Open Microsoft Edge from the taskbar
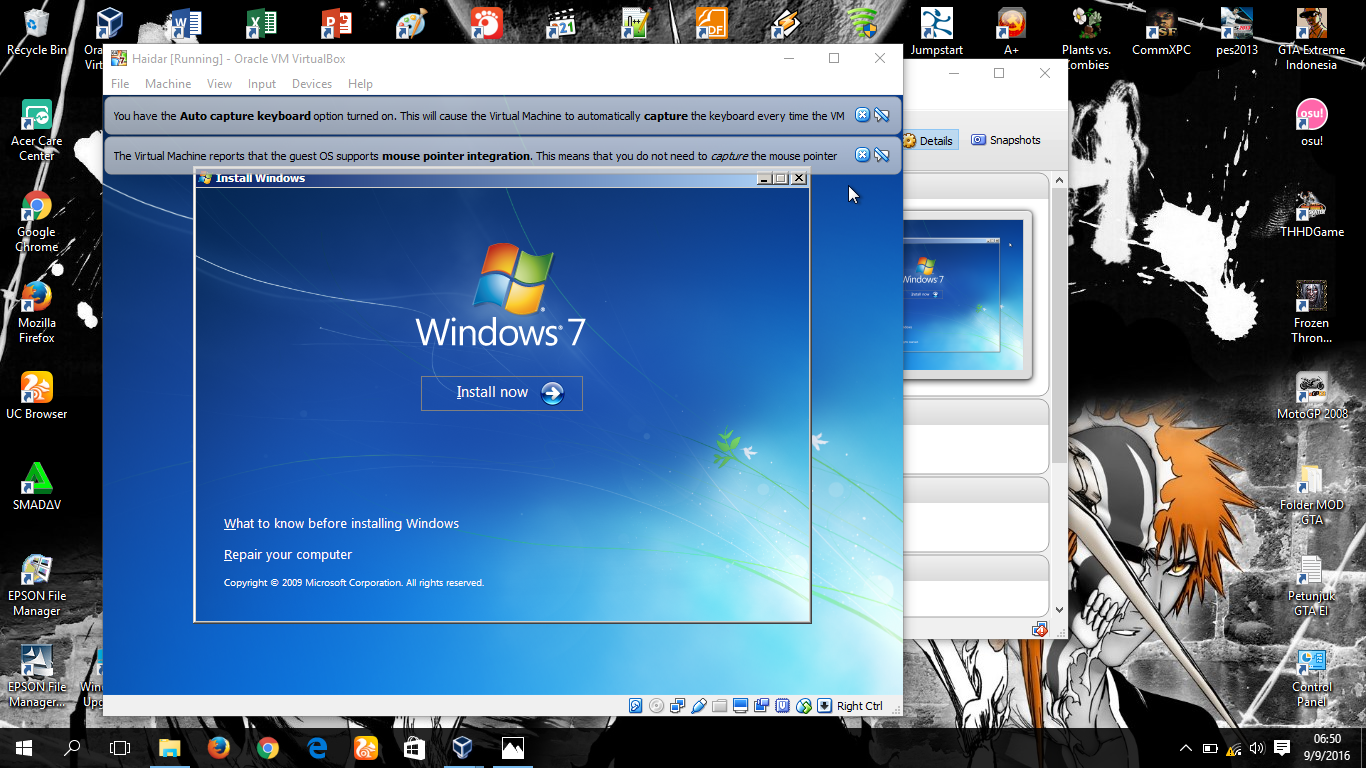 point(317,747)
